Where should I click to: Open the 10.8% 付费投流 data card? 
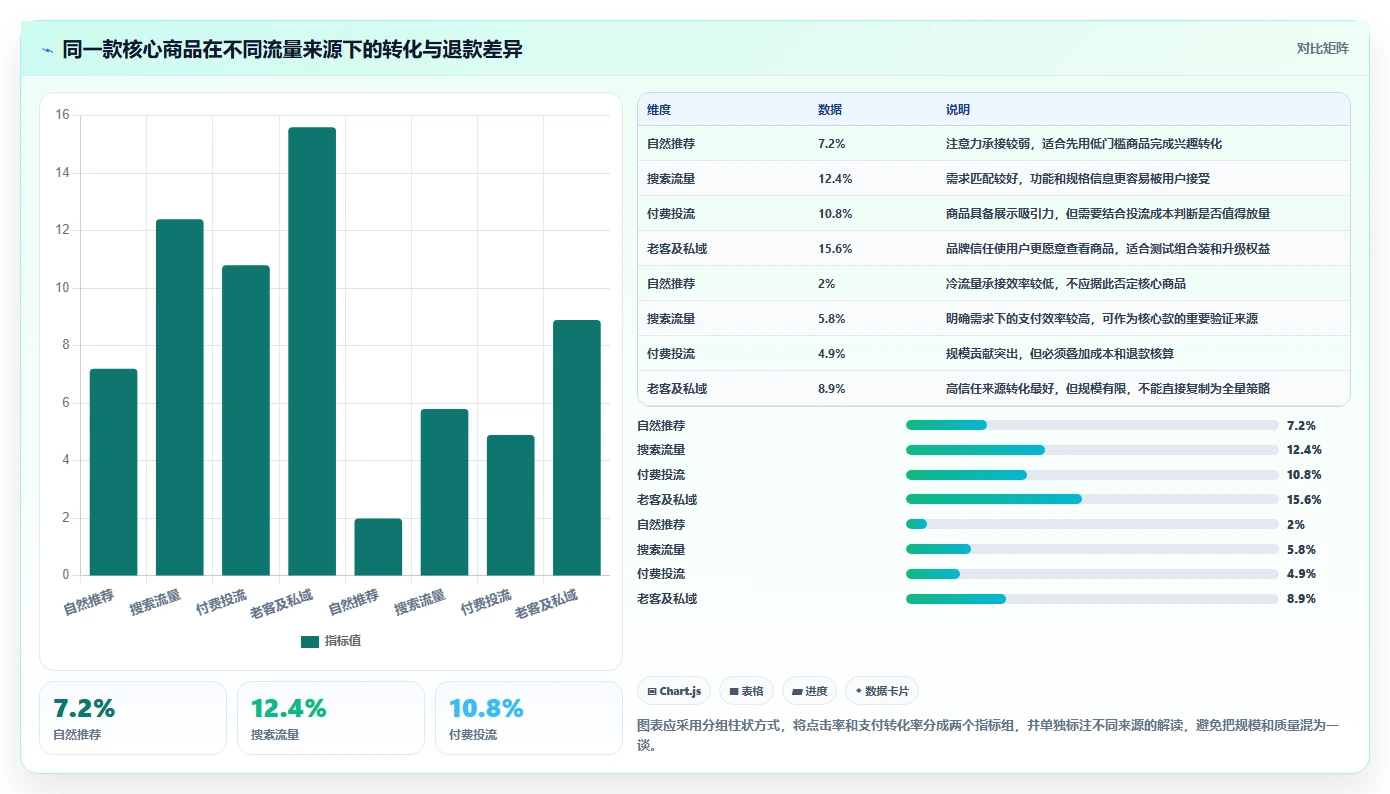coord(529,718)
